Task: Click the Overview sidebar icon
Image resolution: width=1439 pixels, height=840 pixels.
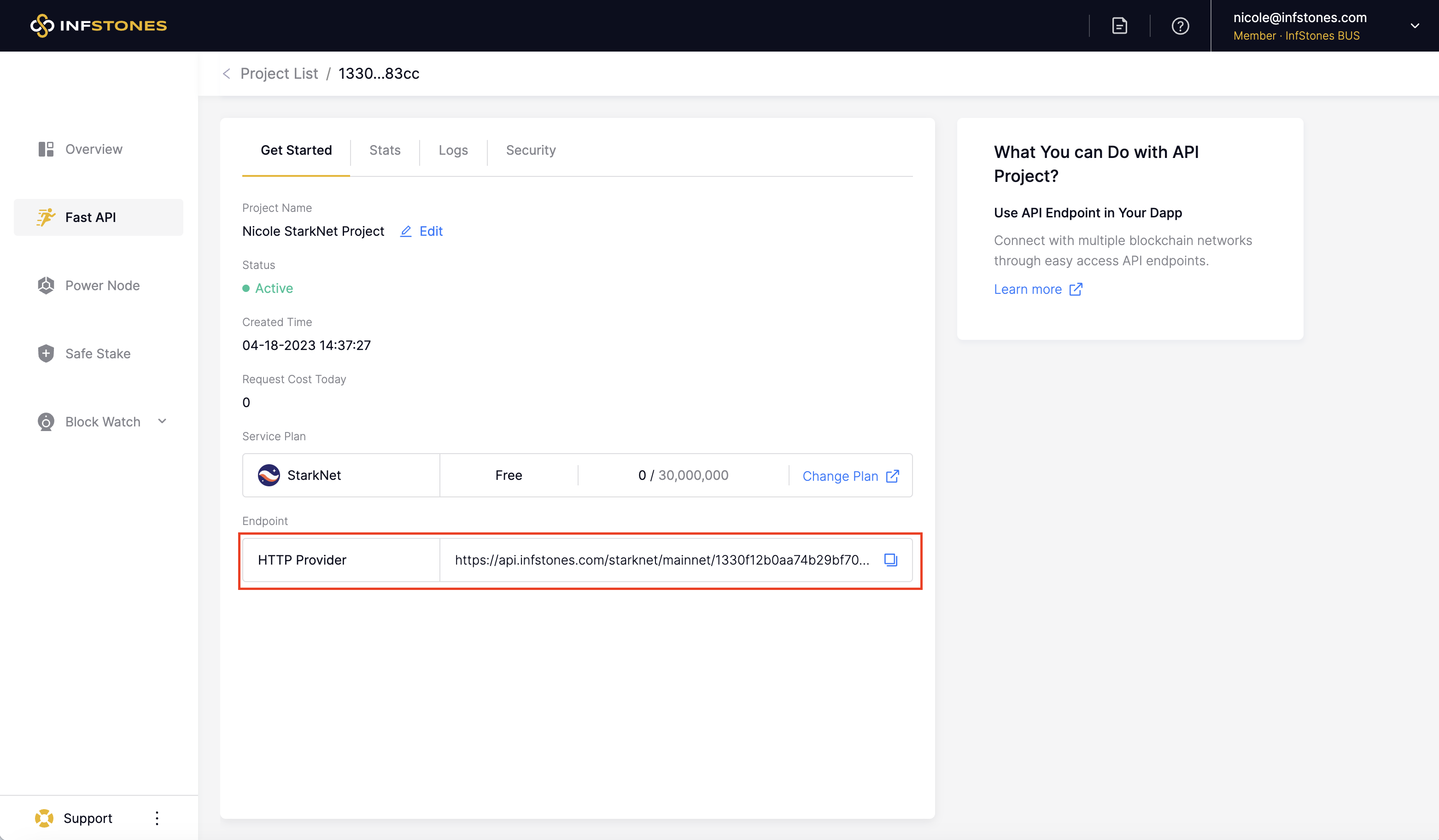Action: [x=46, y=149]
